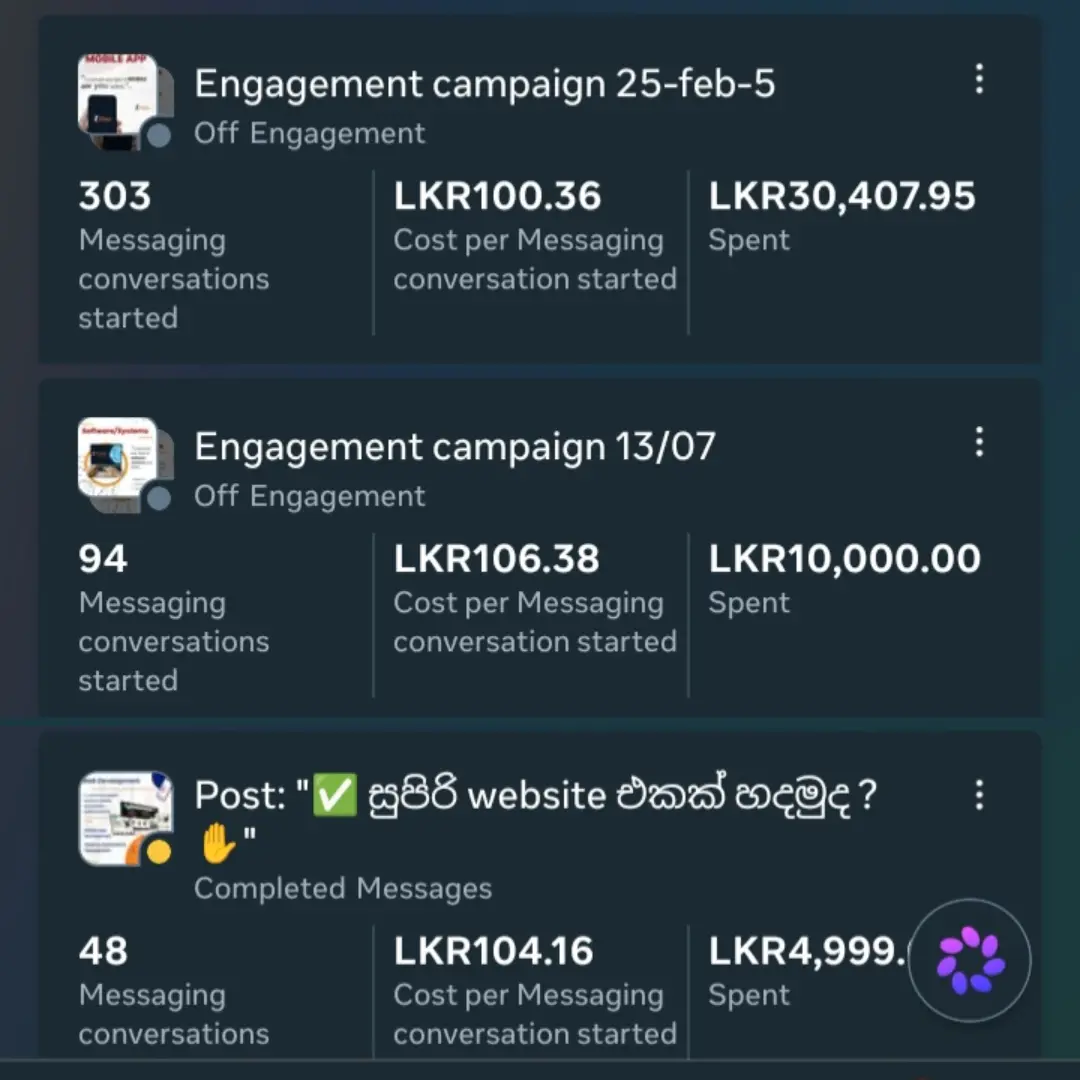
Task: Select 303 messaging conversations started metric
Action: tap(174, 255)
